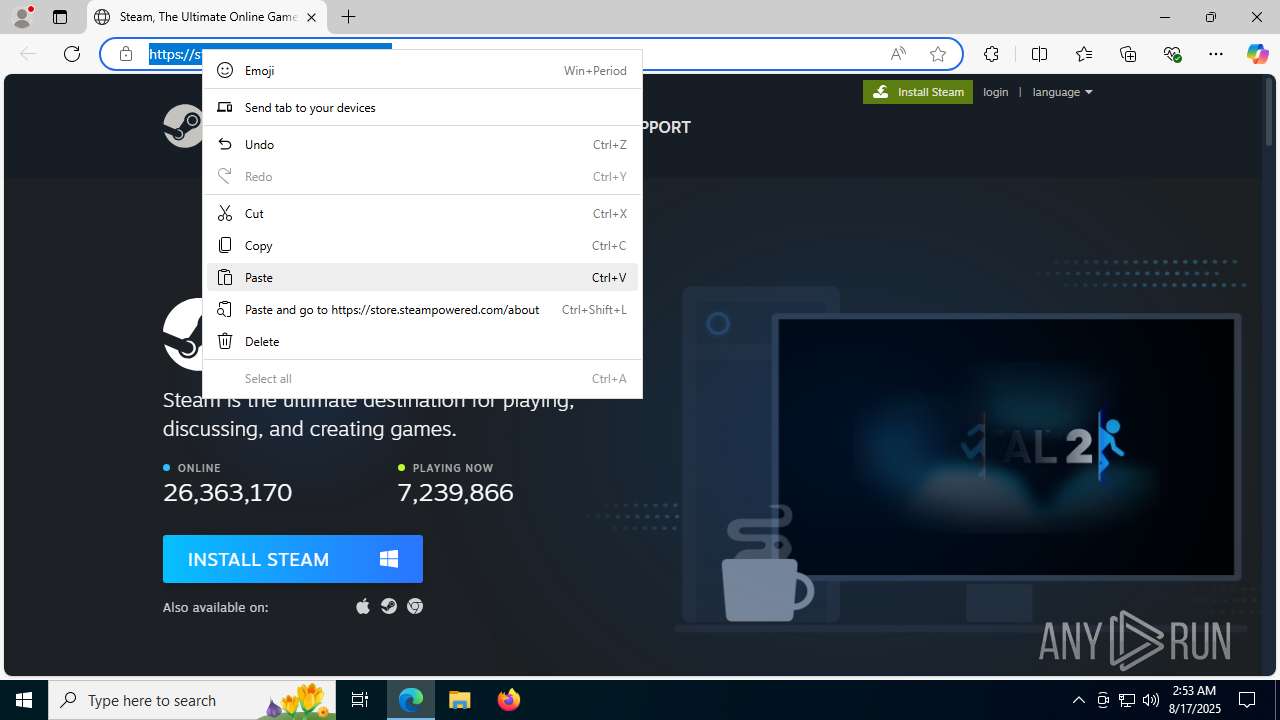Open the browser profile icon
This screenshot has width=1280, height=720.
pos(22,17)
